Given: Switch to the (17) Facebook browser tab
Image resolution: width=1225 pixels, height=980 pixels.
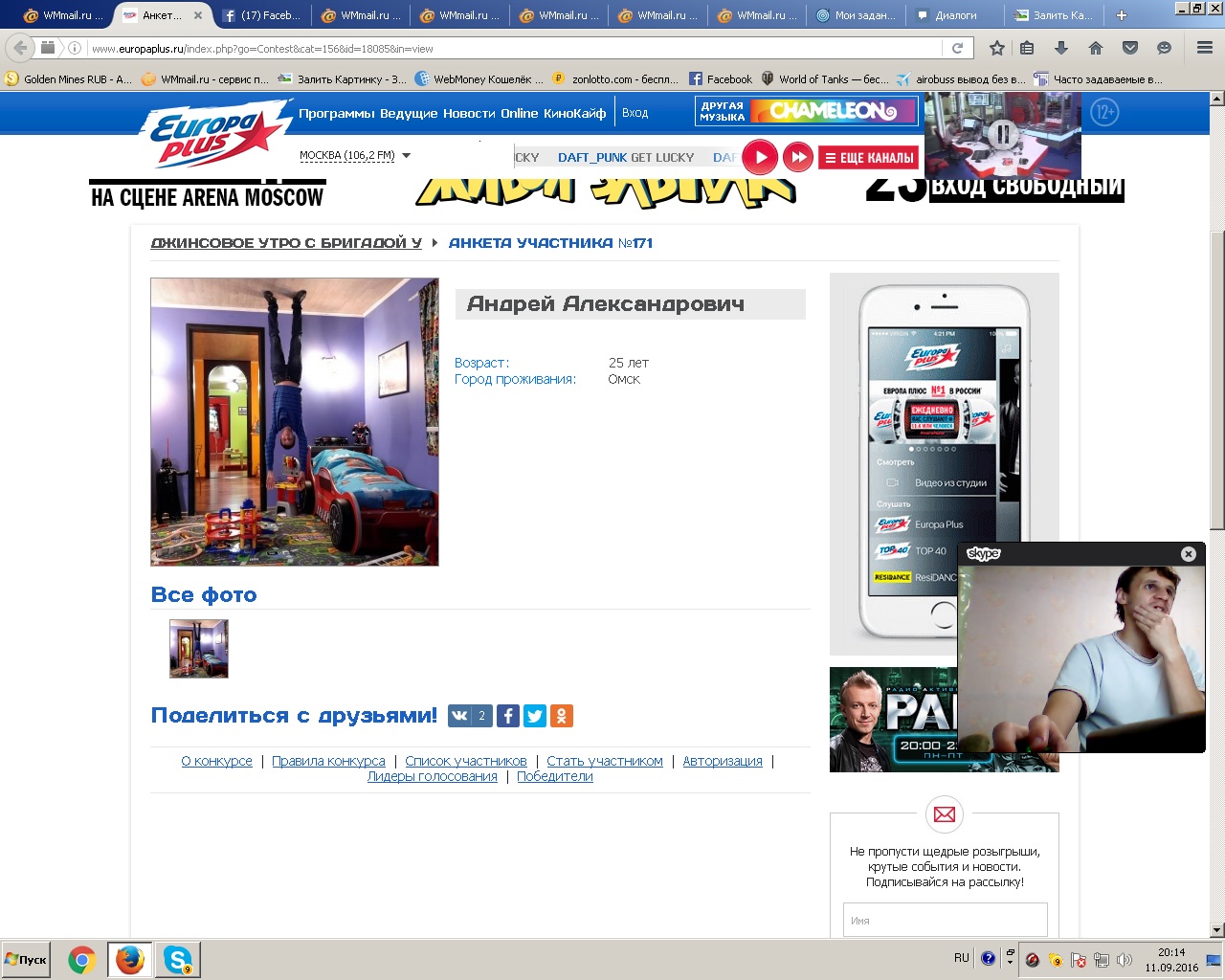Looking at the screenshot, I should [261, 15].
